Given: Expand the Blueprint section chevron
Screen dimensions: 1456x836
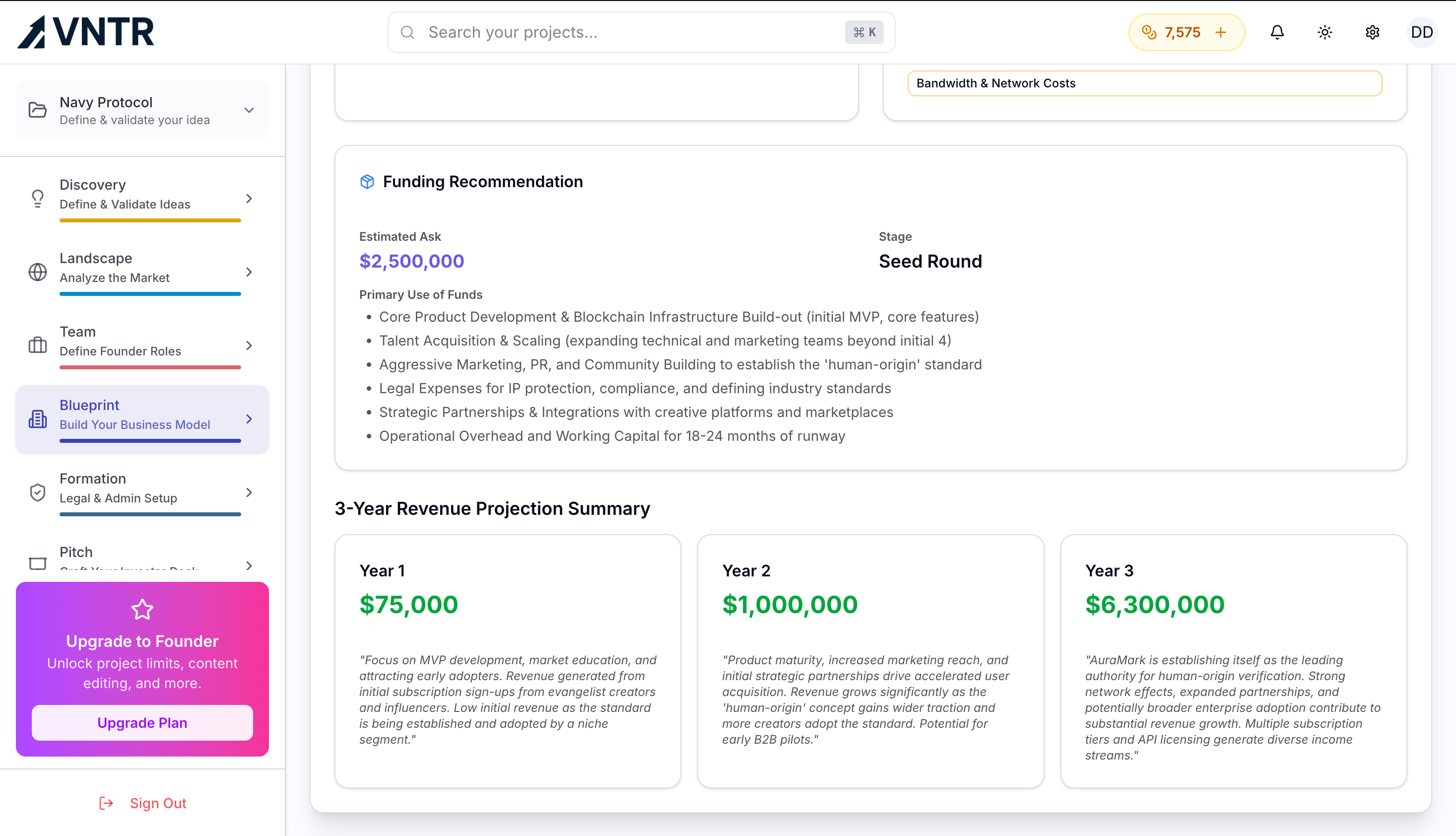Looking at the screenshot, I should [249, 419].
